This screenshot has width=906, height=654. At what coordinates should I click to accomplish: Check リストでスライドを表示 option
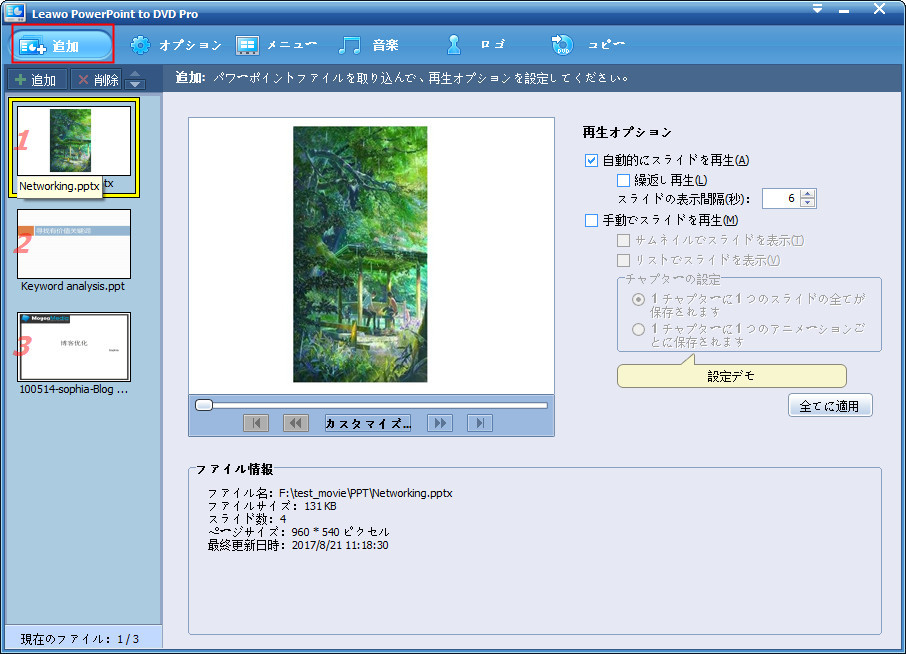pyautogui.click(x=623, y=260)
